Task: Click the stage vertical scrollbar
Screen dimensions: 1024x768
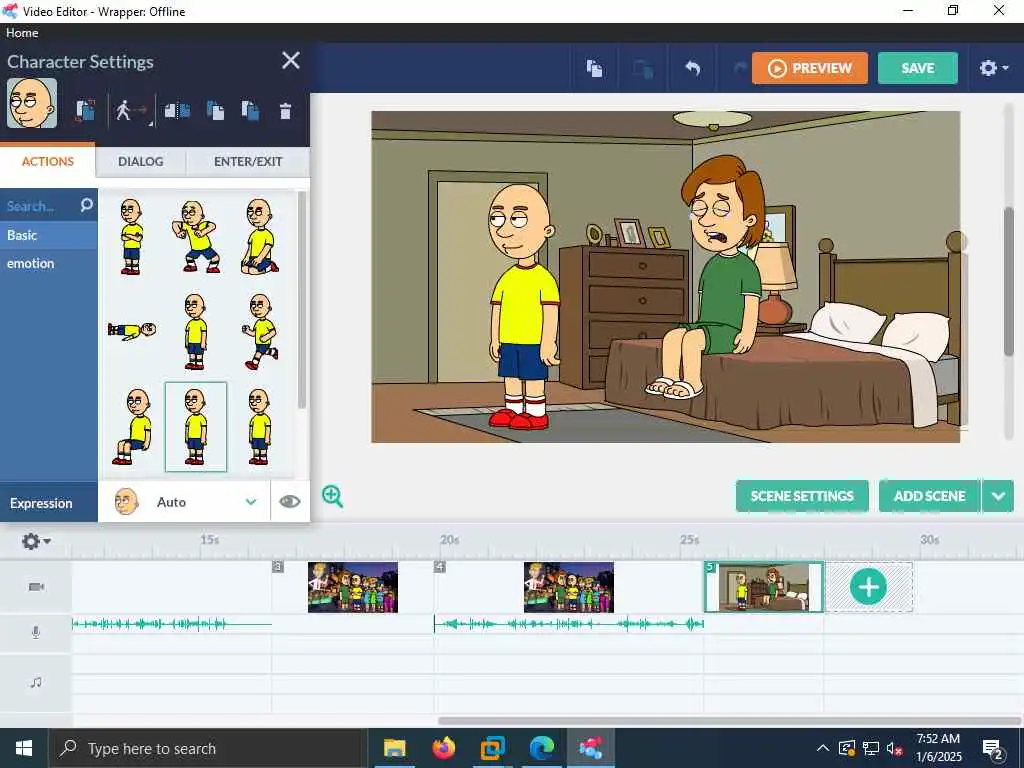Action: 1009,281
